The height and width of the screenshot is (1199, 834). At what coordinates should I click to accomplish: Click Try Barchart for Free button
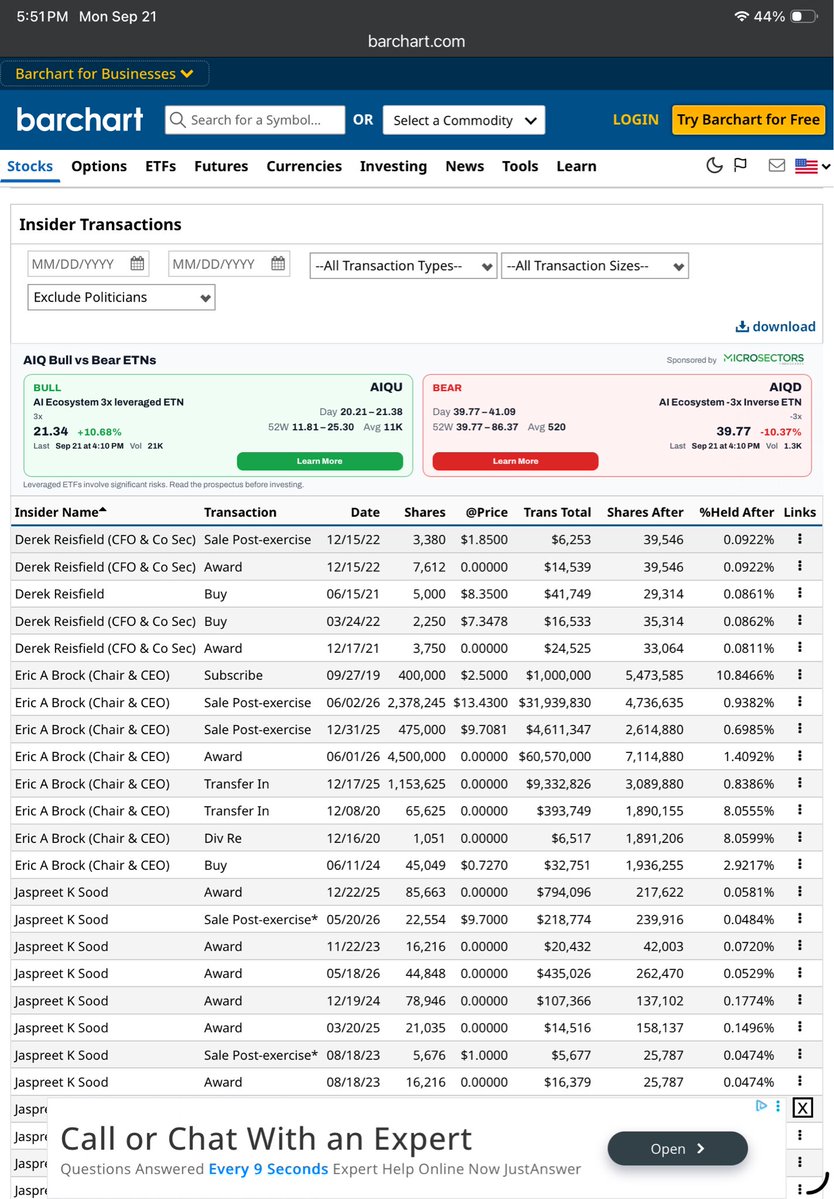pyautogui.click(x=748, y=120)
